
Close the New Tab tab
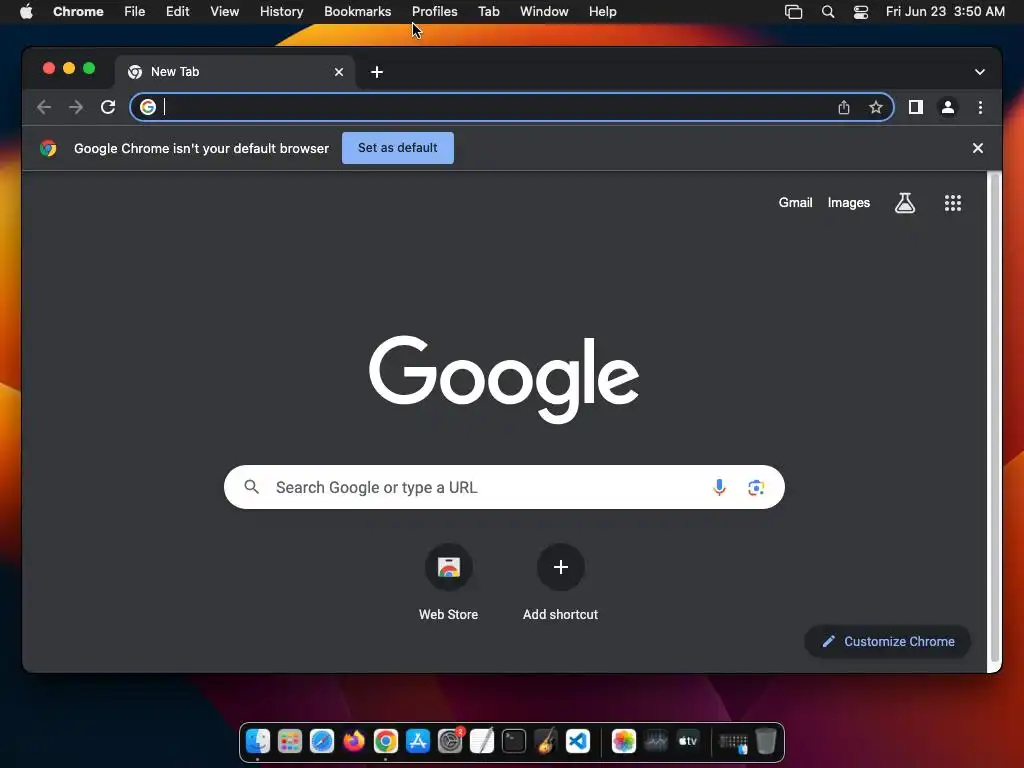coord(339,72)
